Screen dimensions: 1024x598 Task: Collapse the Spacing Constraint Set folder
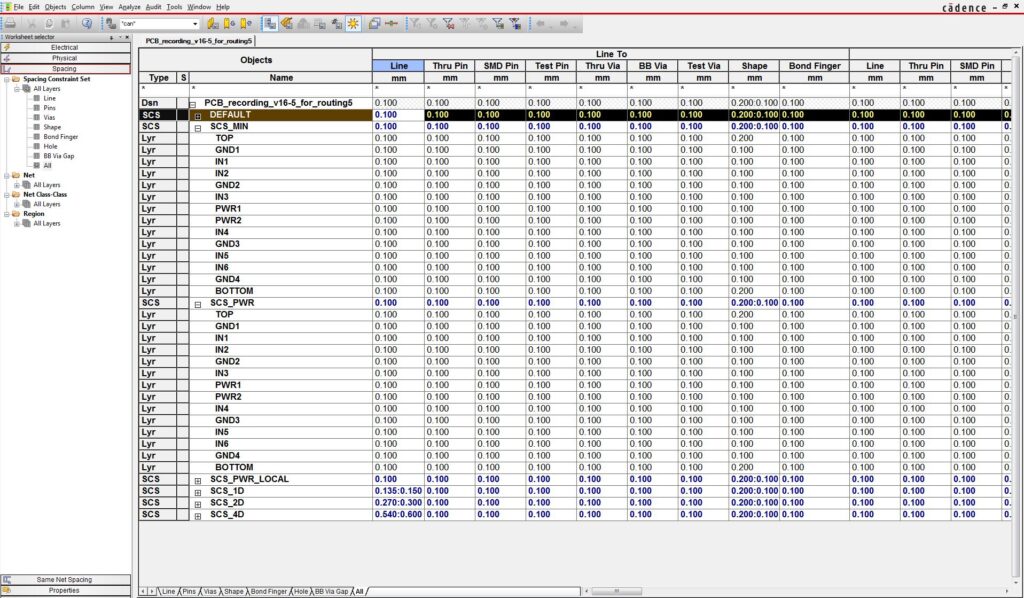pyautogui.click(x=6, y=79)
